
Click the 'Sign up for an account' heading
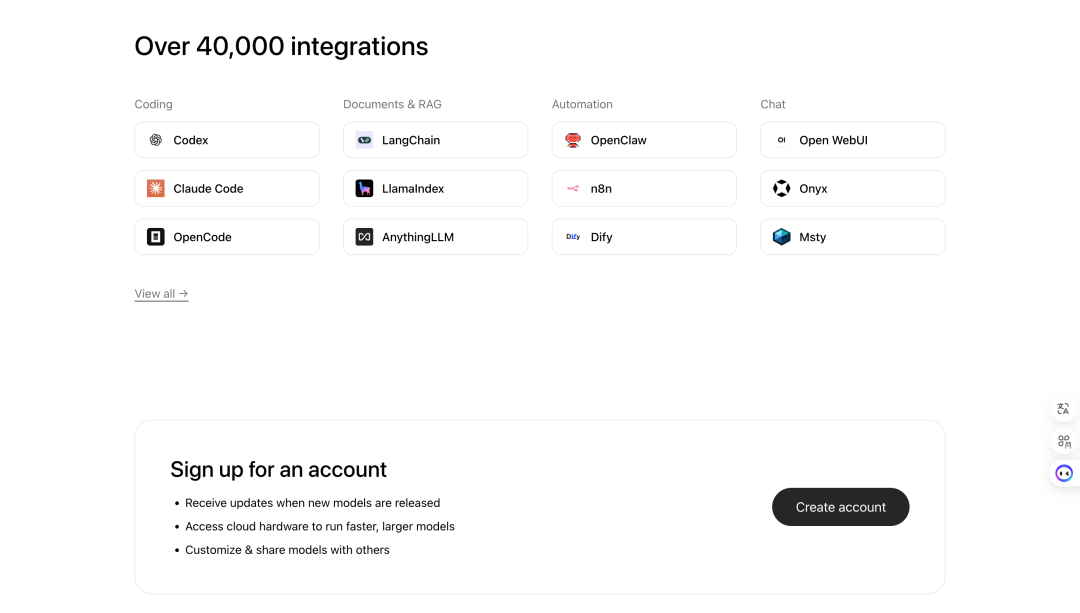(x=278, y=469)
